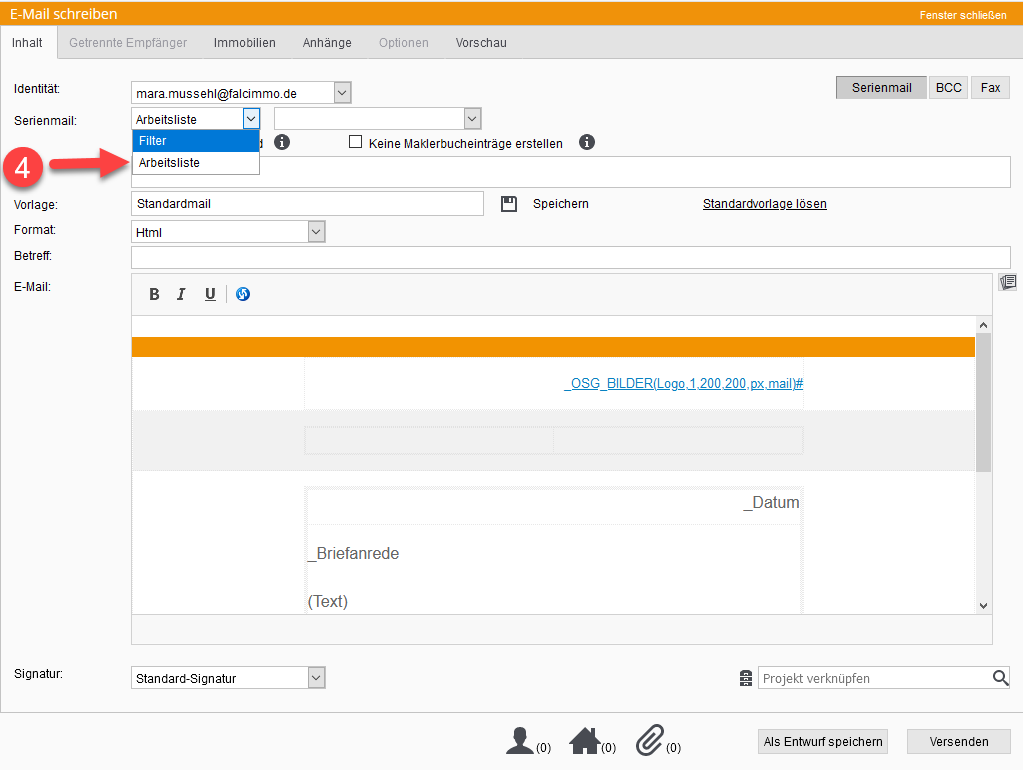This screenshot has height=770, width=1023.
Task: Click the Bold formatting icon
Action: click(154, 294)
